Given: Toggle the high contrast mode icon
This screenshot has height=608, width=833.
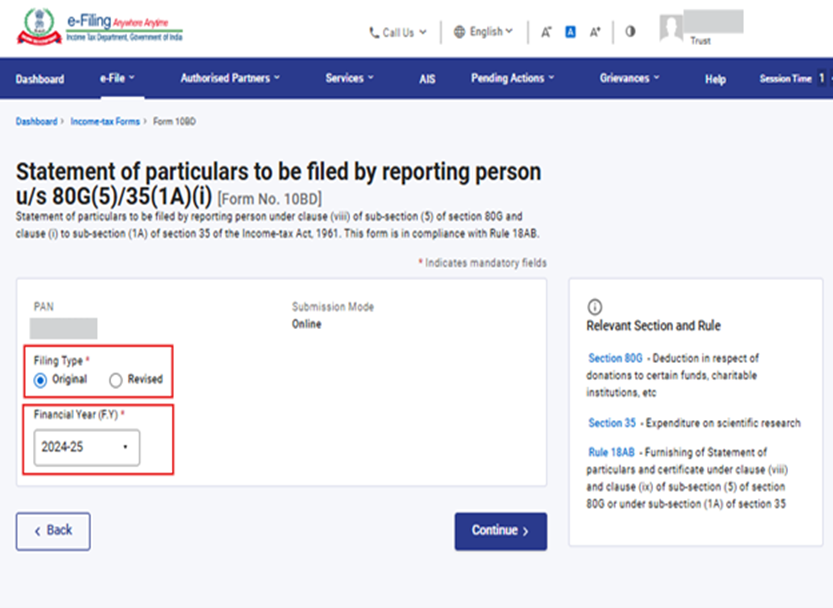Looking at the screenshot, I should tap(630, 31).
